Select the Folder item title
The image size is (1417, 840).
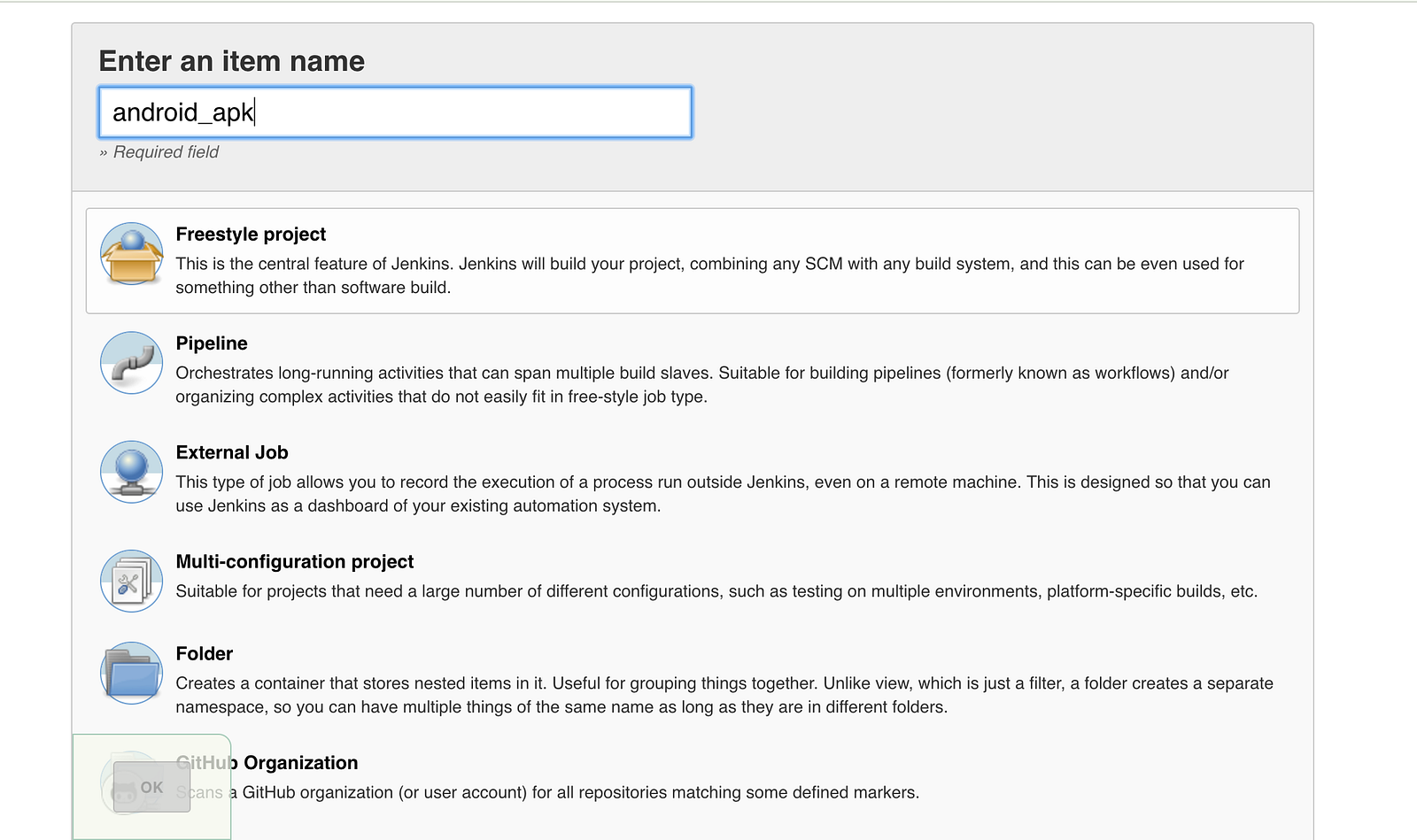pyautogui.click(x=205, y=654)
